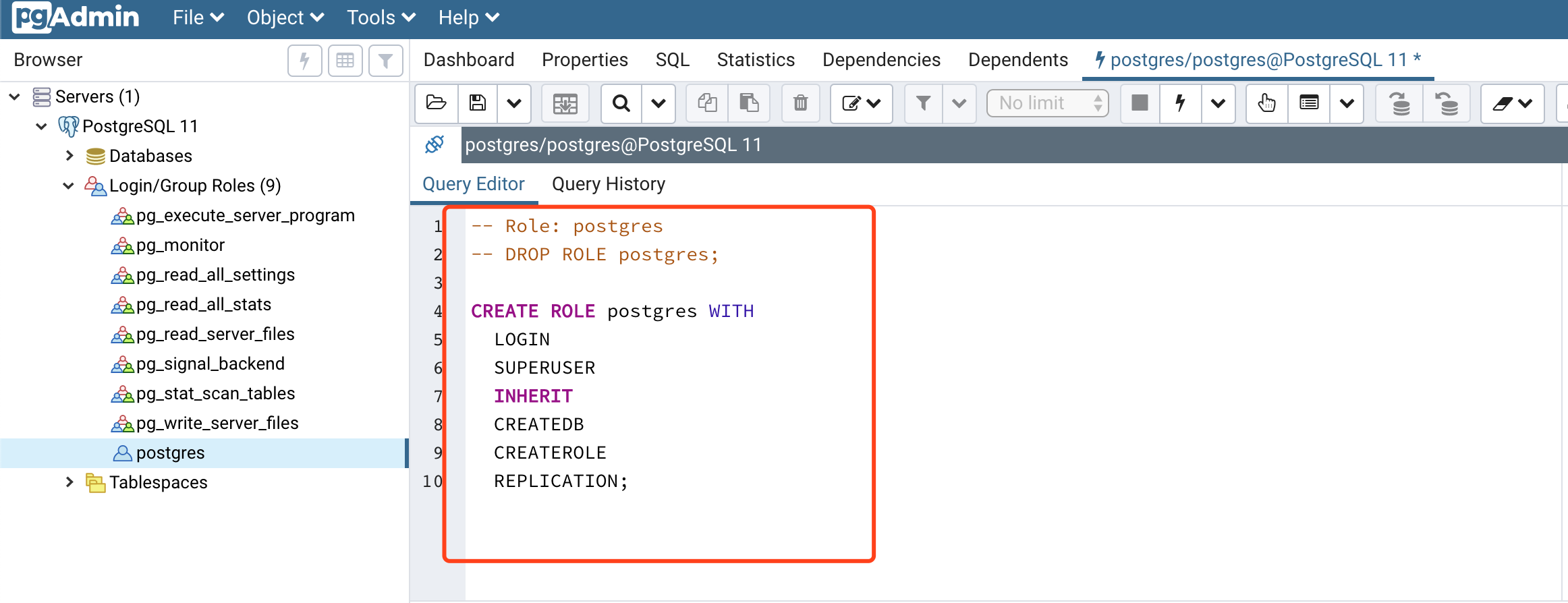Open the execute options dropdown arrow

[1219, 103]
